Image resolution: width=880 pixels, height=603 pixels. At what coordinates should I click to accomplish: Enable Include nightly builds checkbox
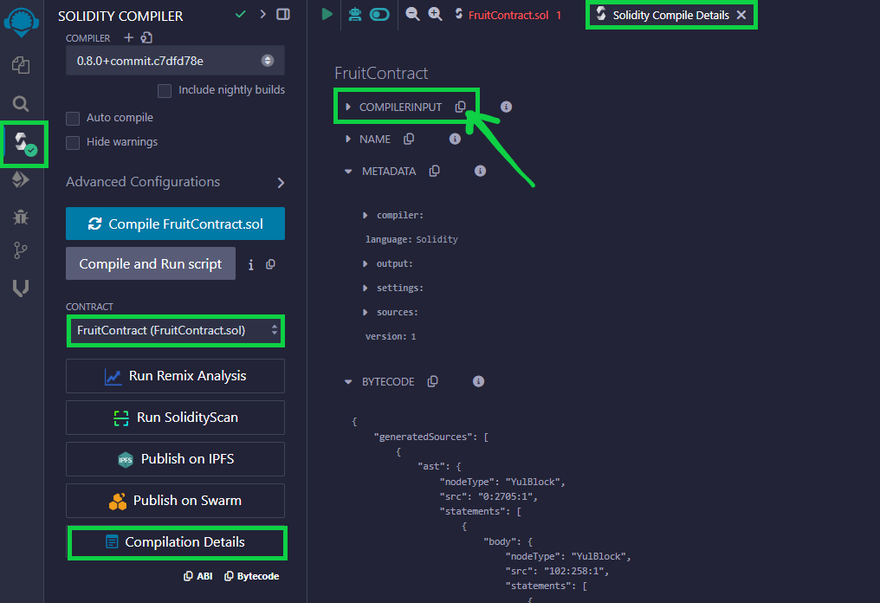165,91
